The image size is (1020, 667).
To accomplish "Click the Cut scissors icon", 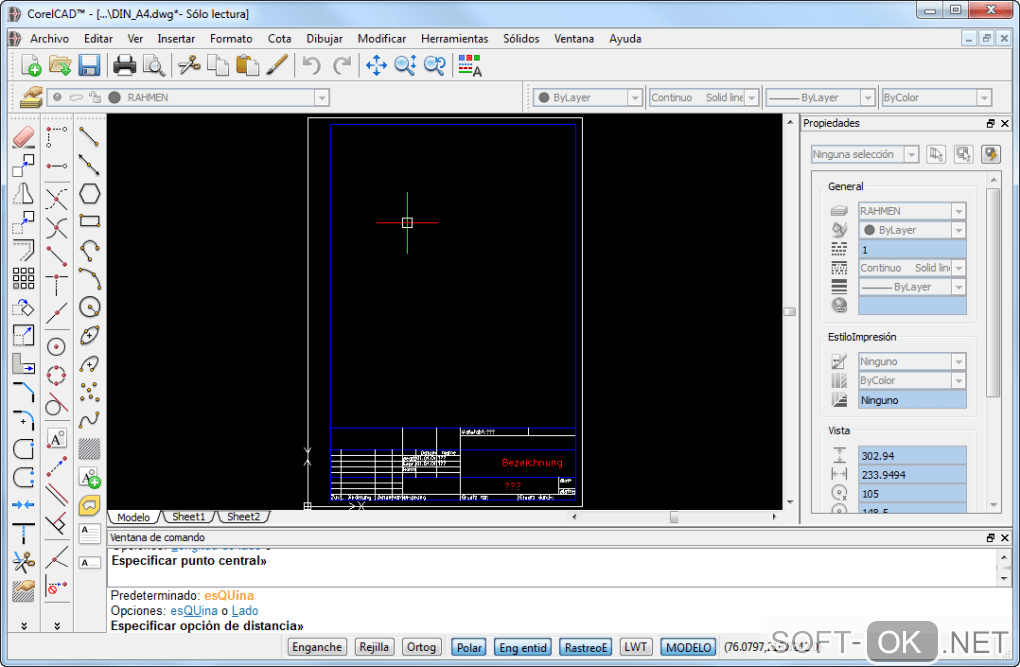I will 188,66.
